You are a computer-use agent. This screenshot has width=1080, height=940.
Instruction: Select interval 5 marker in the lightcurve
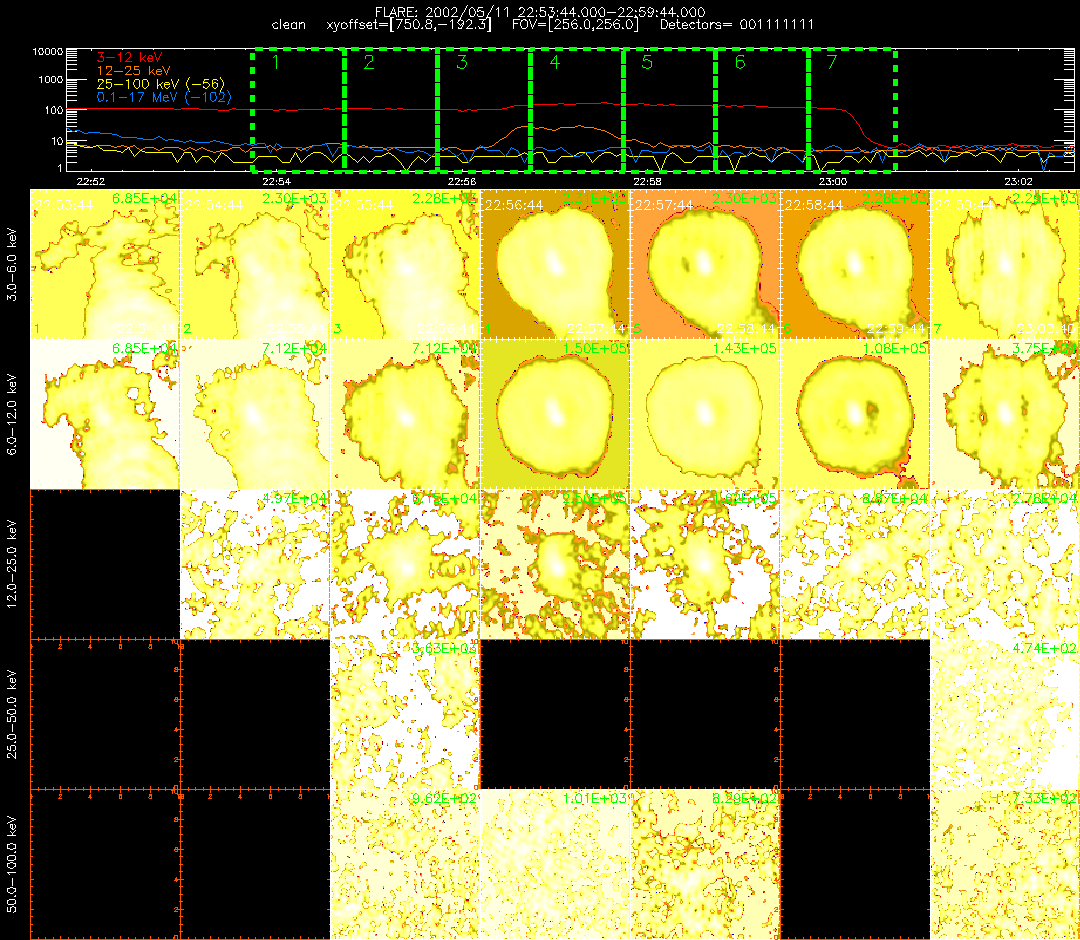click(x=647, y=63)
